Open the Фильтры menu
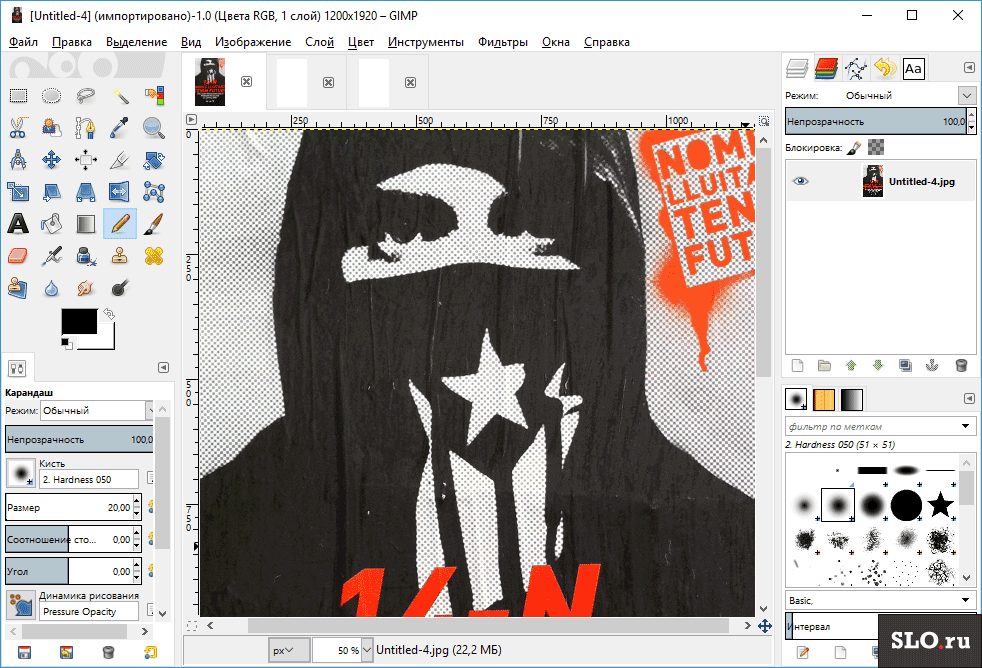This screenshot has height=668, width=982. point(503,42)
